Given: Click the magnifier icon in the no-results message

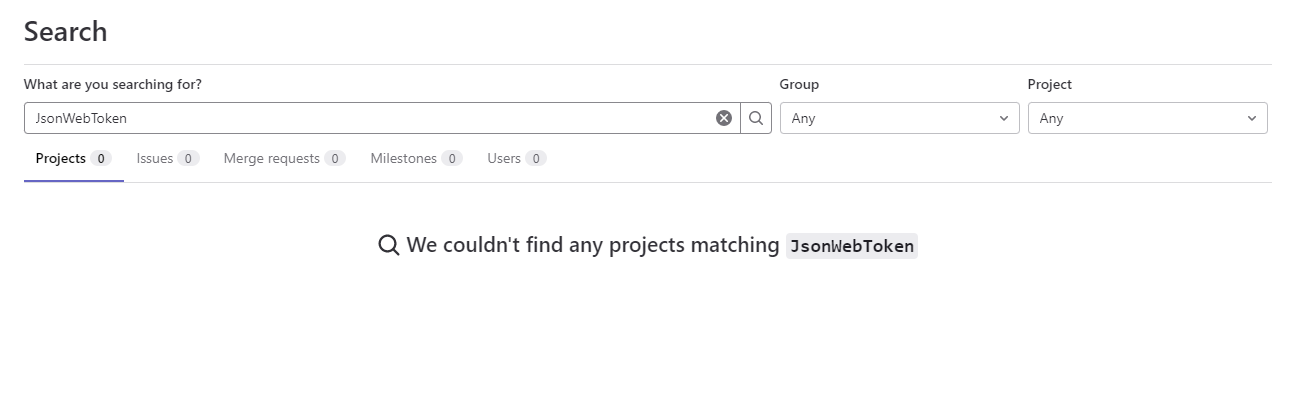Looking at the screenshot, I should 389,245.
